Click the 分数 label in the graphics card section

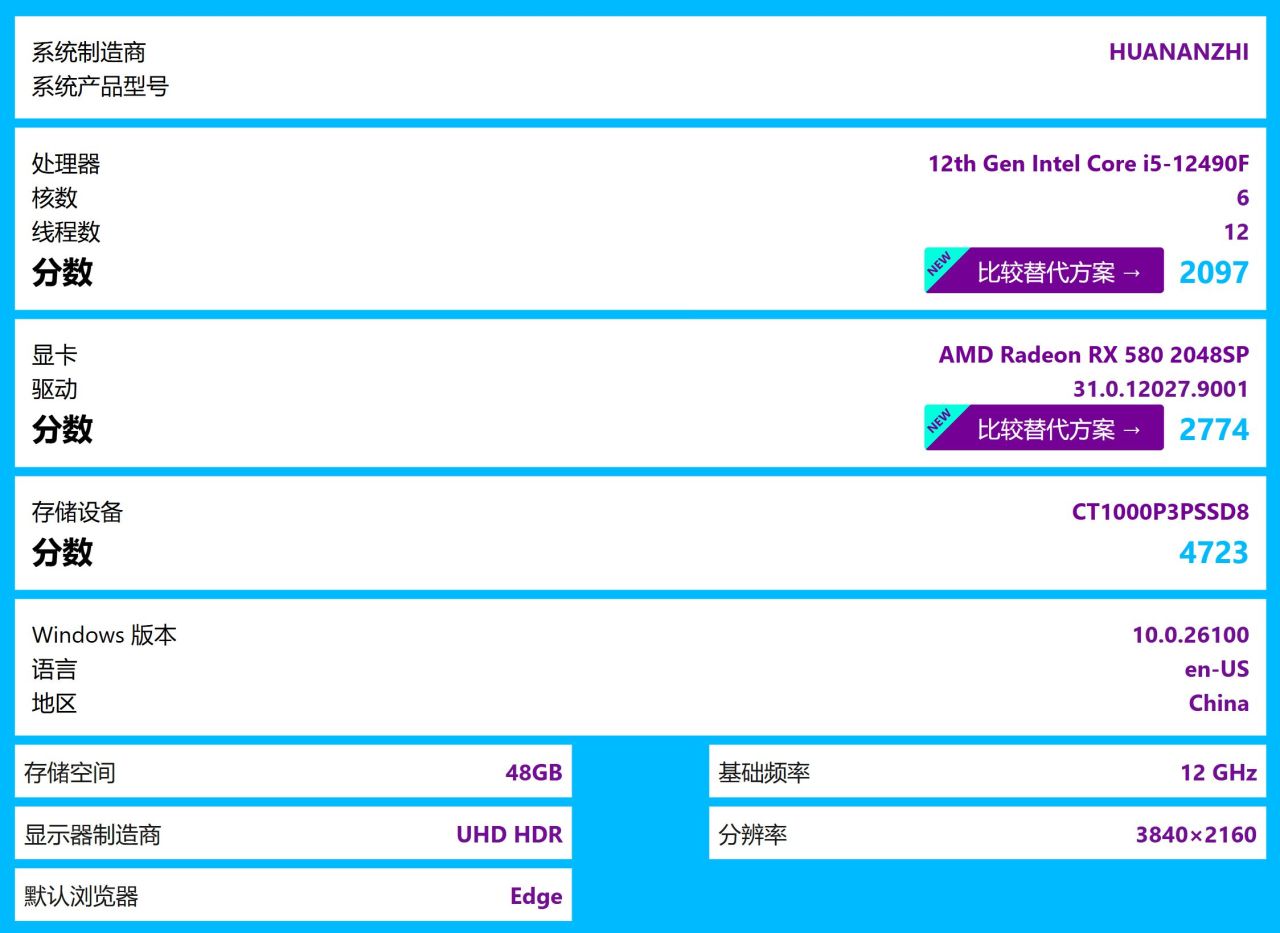[x=62, y=430]
